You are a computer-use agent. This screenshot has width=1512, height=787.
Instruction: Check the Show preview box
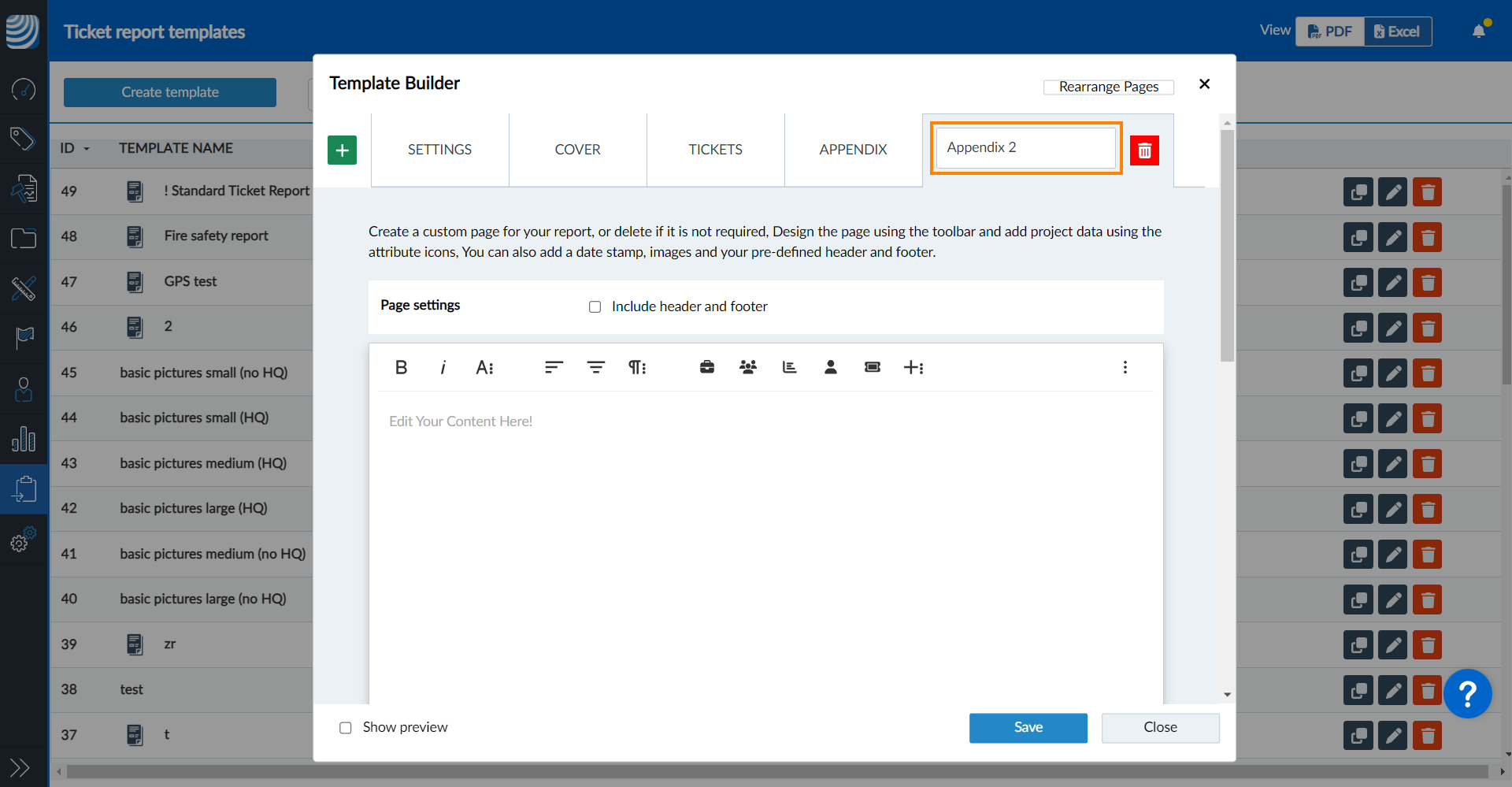pos(346,728)
